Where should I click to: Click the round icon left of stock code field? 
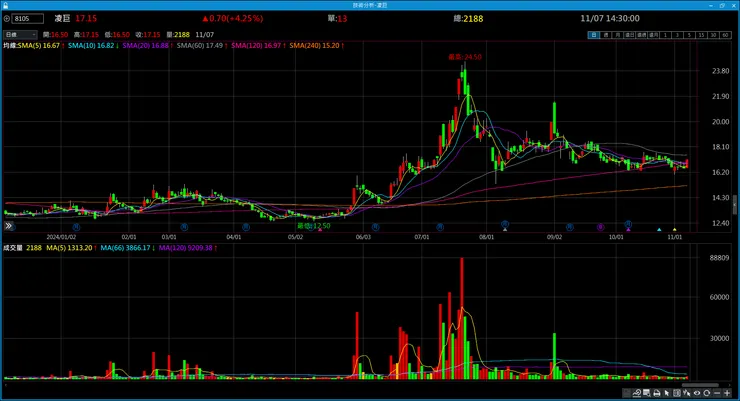pos(7,19)
